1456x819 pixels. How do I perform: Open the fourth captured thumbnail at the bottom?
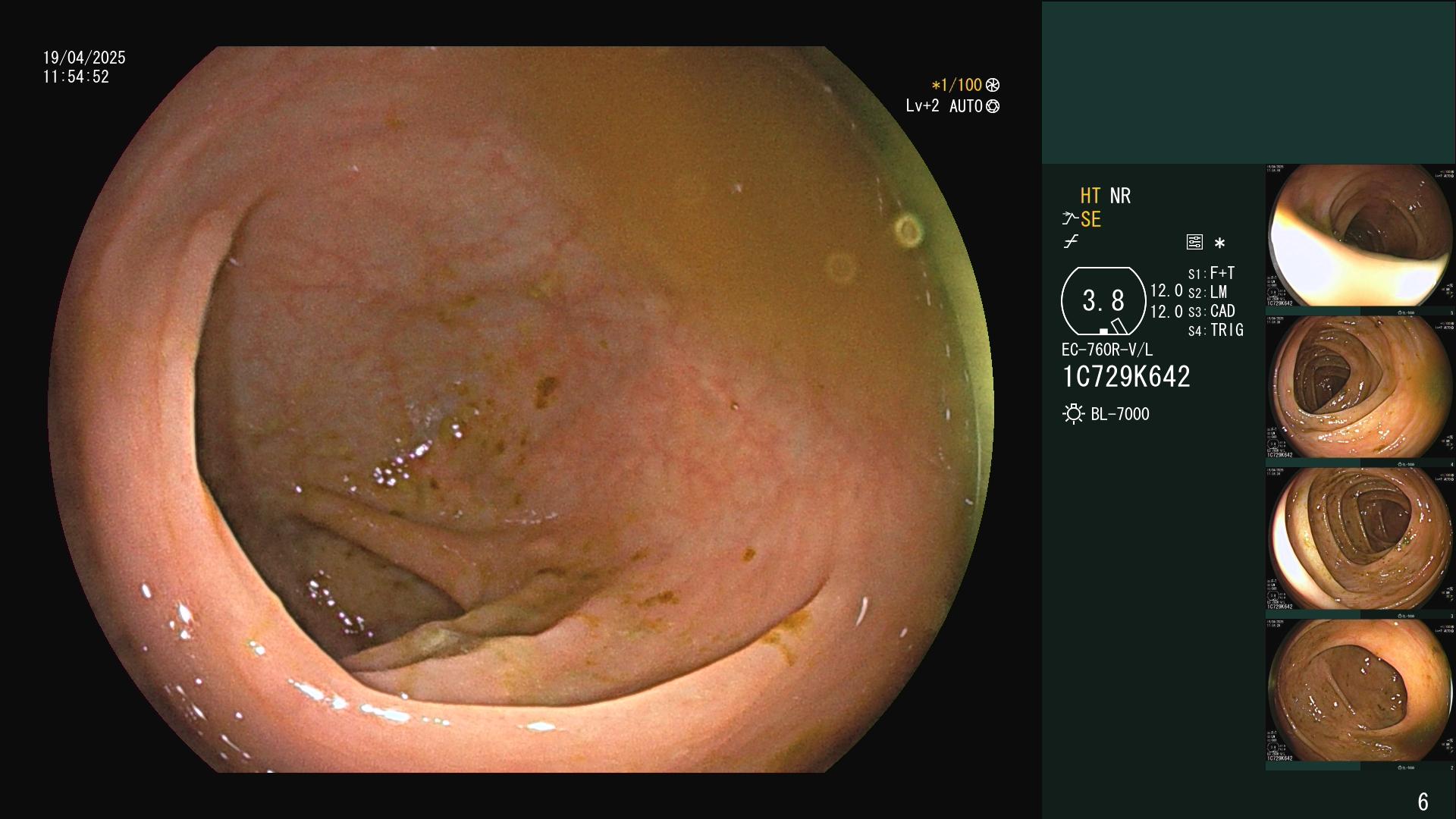(1360, 690)
